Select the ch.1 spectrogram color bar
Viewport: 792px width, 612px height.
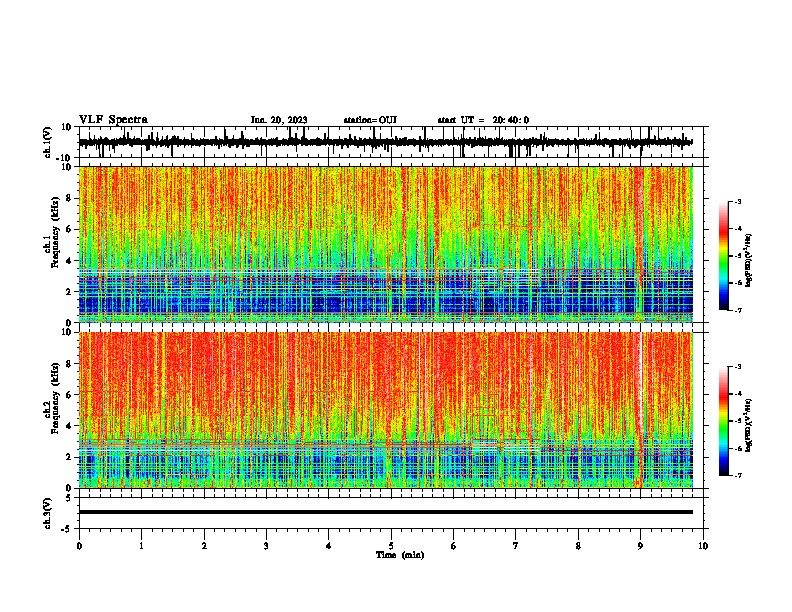click(723, 256)
